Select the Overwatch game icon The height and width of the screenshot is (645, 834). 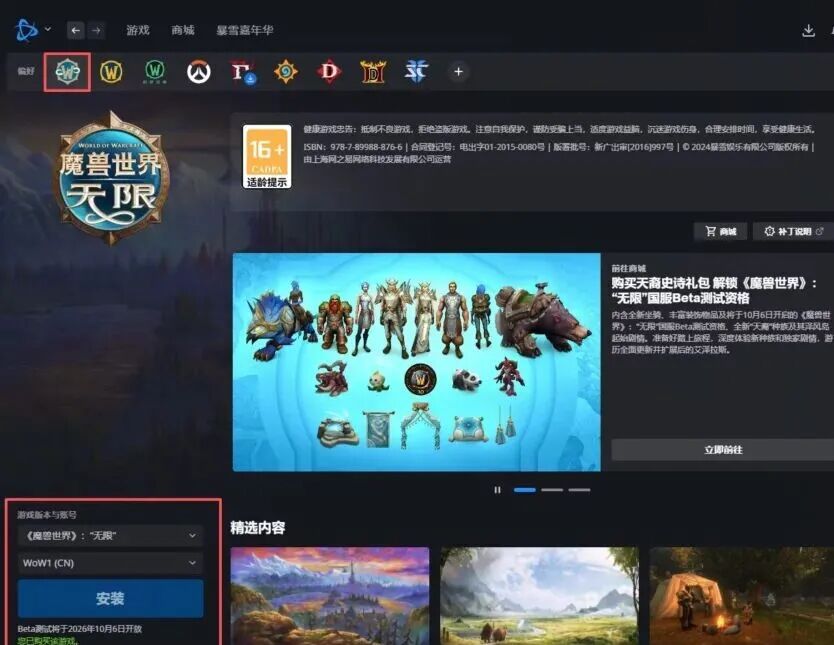click(x=198, y=72)
